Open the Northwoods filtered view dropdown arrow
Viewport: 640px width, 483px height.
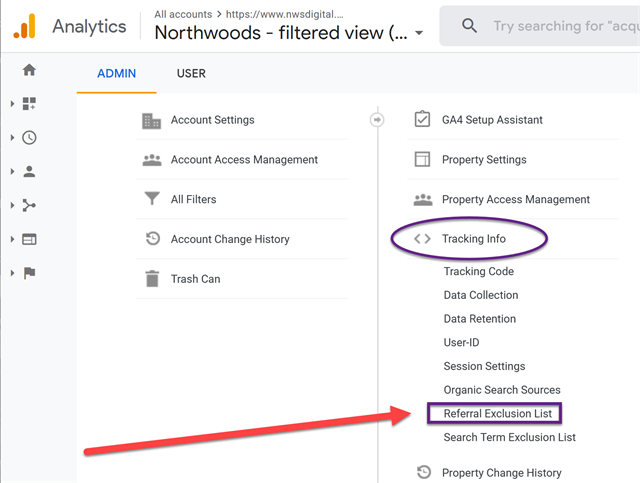419,33
